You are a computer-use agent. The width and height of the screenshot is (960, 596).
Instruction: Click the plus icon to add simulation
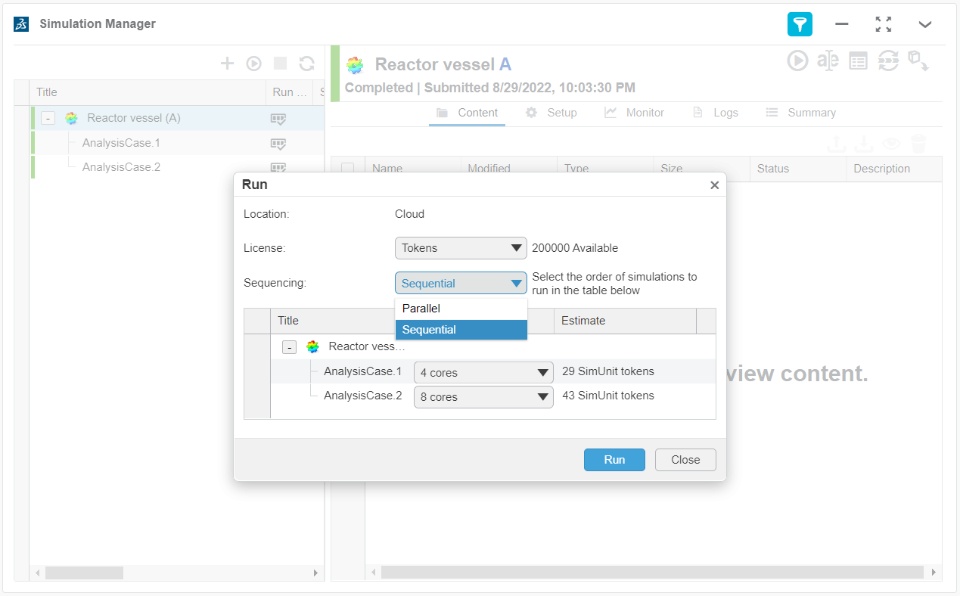pyautogui.click(x=227, y=63)
